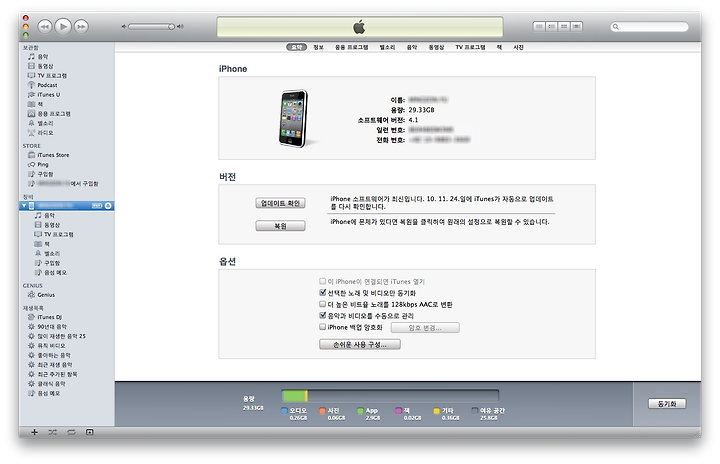Viewport: 720px width, 464px height.
Task: Click the yellow 기타 legend swatch
Action: pyautogui.click(x=437, y=411)
